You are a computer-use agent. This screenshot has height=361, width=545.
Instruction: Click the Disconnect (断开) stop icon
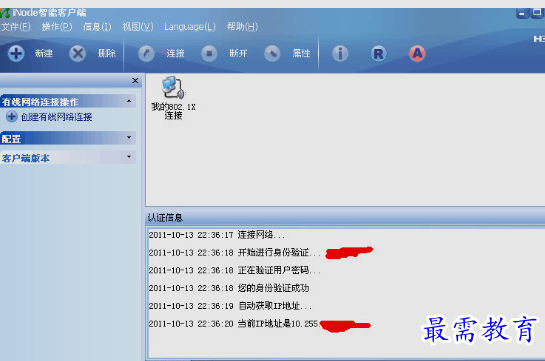tap(209, 54)
